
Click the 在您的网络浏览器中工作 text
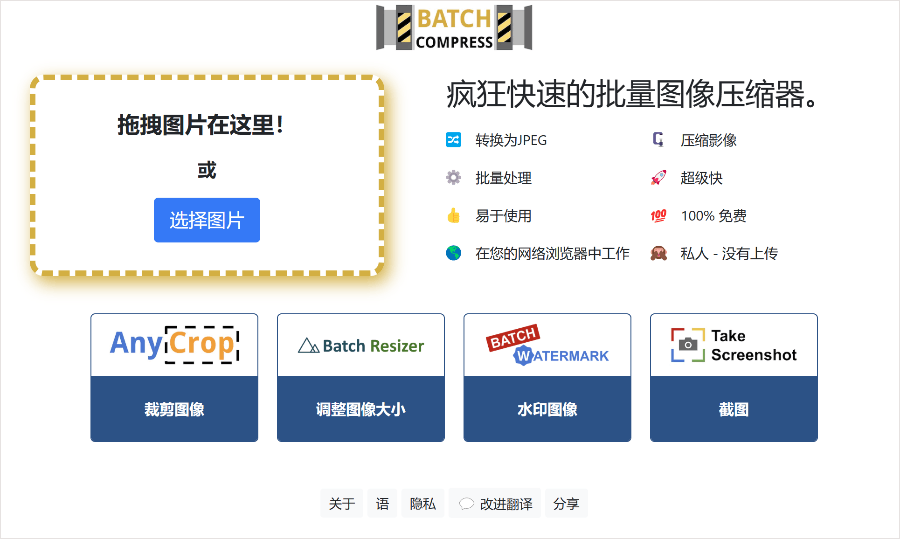pyautogui.click(x=552, y=254)
